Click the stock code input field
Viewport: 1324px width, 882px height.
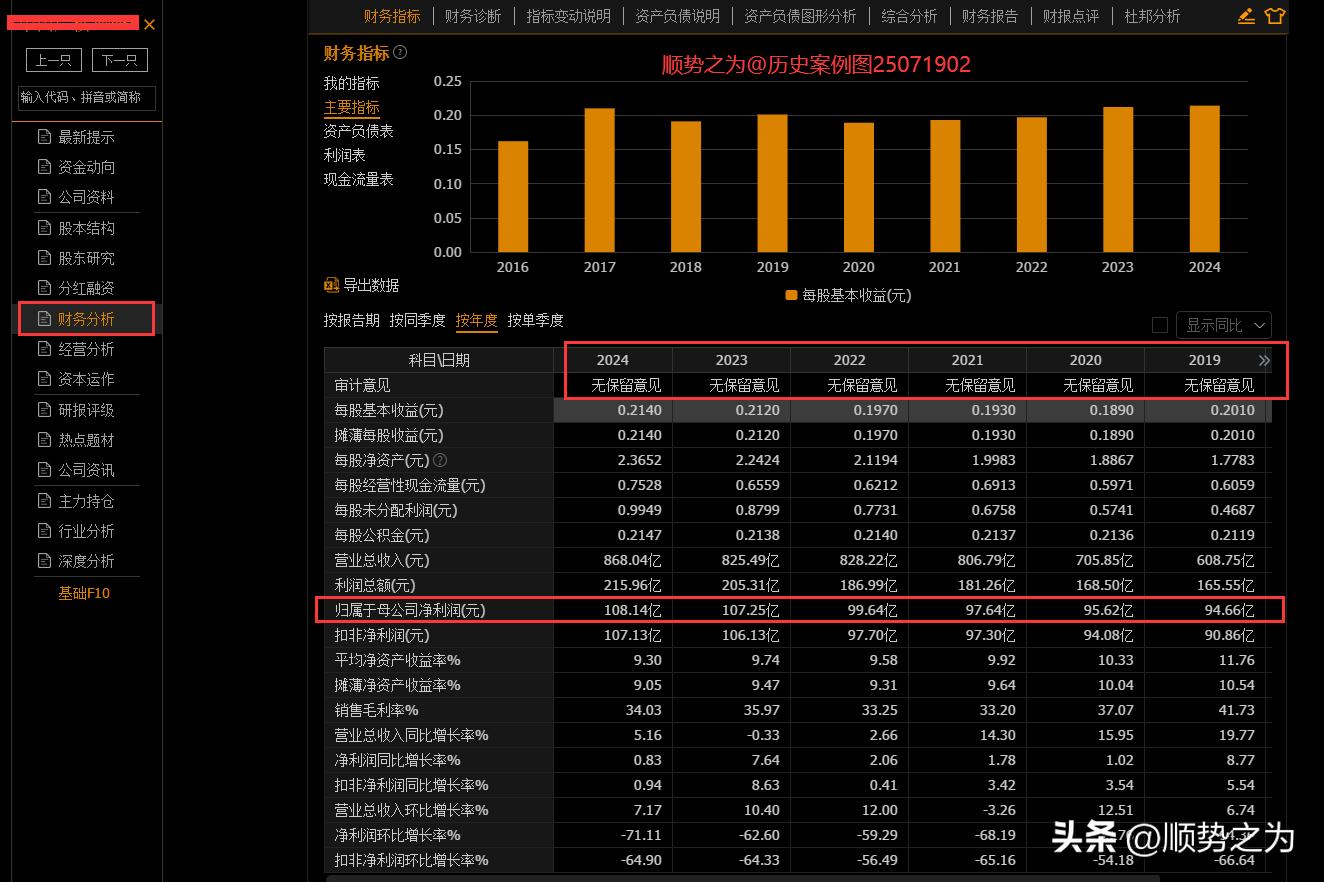pos(85,98)
